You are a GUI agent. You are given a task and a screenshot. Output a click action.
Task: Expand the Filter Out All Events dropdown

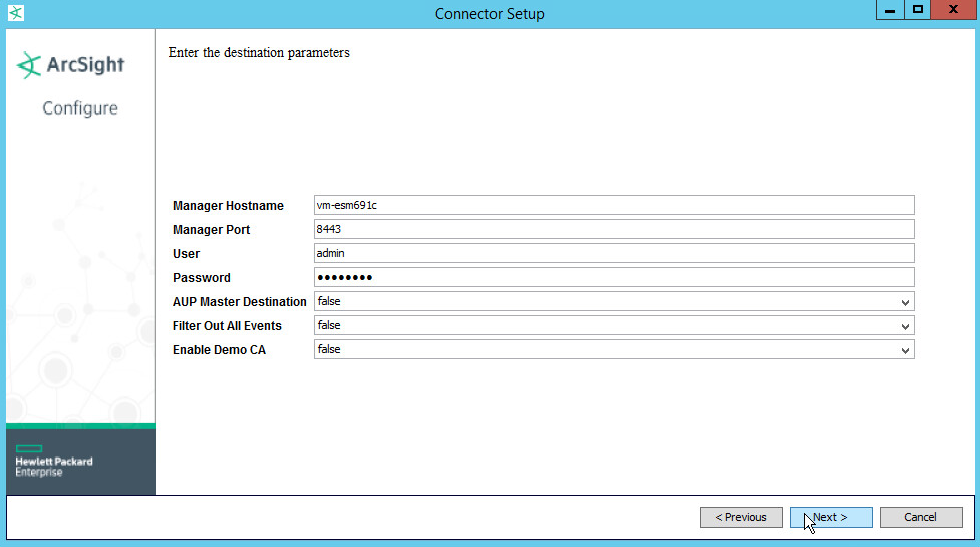(x=614, y=325)
